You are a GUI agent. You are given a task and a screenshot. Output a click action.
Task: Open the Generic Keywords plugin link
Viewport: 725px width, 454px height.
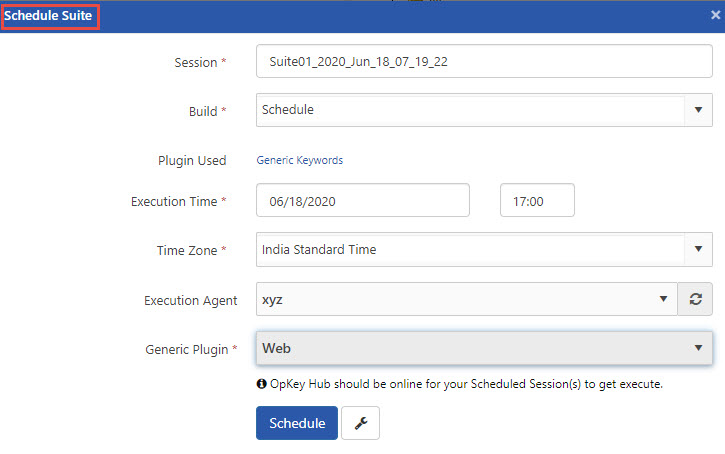tap(300, 160)
